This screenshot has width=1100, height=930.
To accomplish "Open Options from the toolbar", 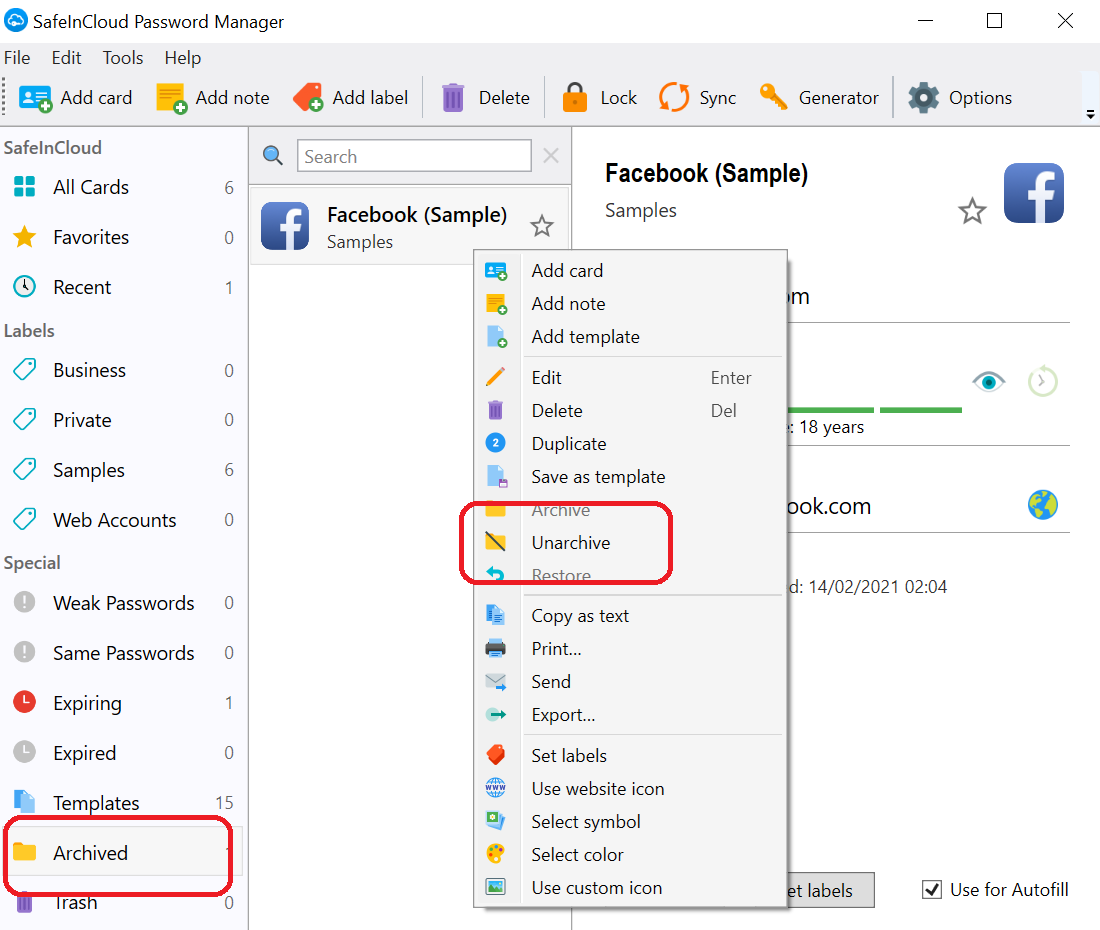I will pyautogui.click(x=960, y=97).
